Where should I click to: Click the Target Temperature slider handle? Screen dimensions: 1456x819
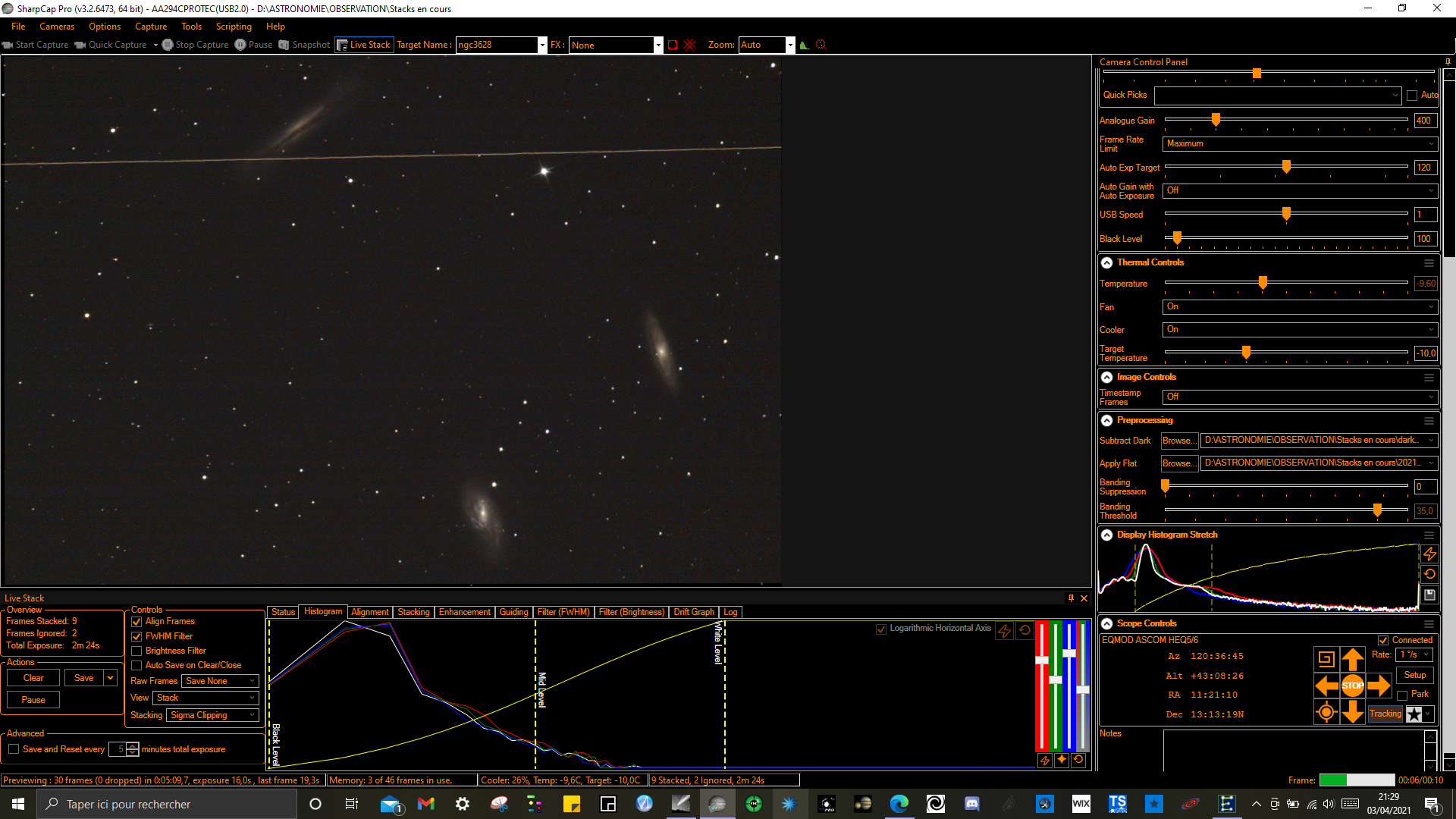click(x=1246, y=353)
